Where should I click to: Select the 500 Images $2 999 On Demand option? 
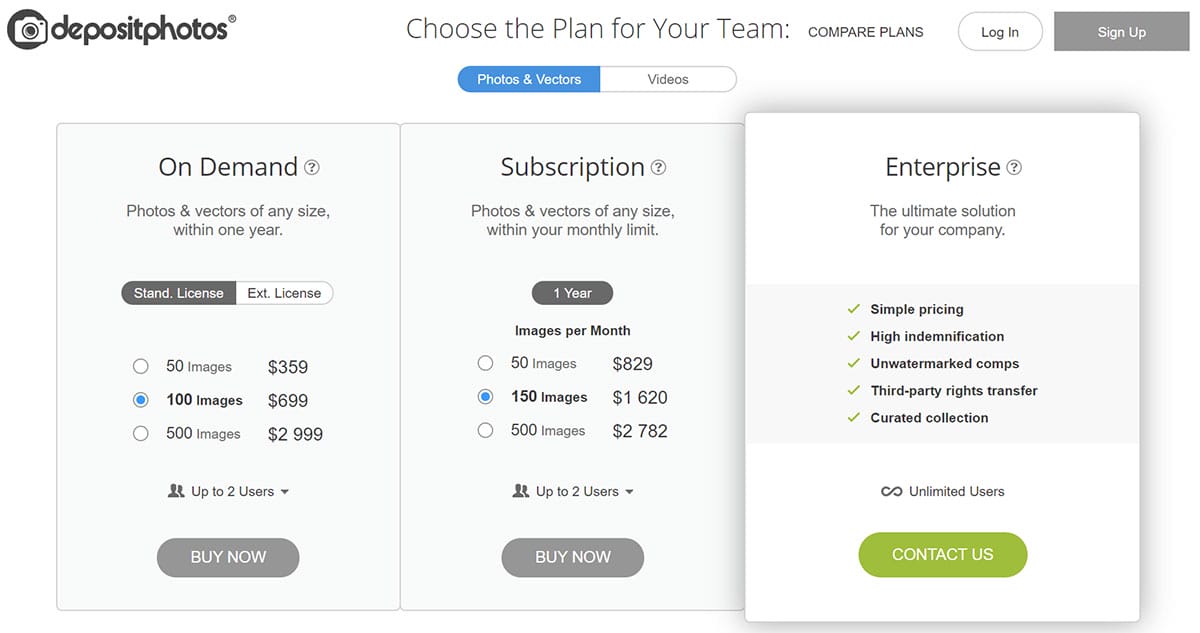point(141,434)
